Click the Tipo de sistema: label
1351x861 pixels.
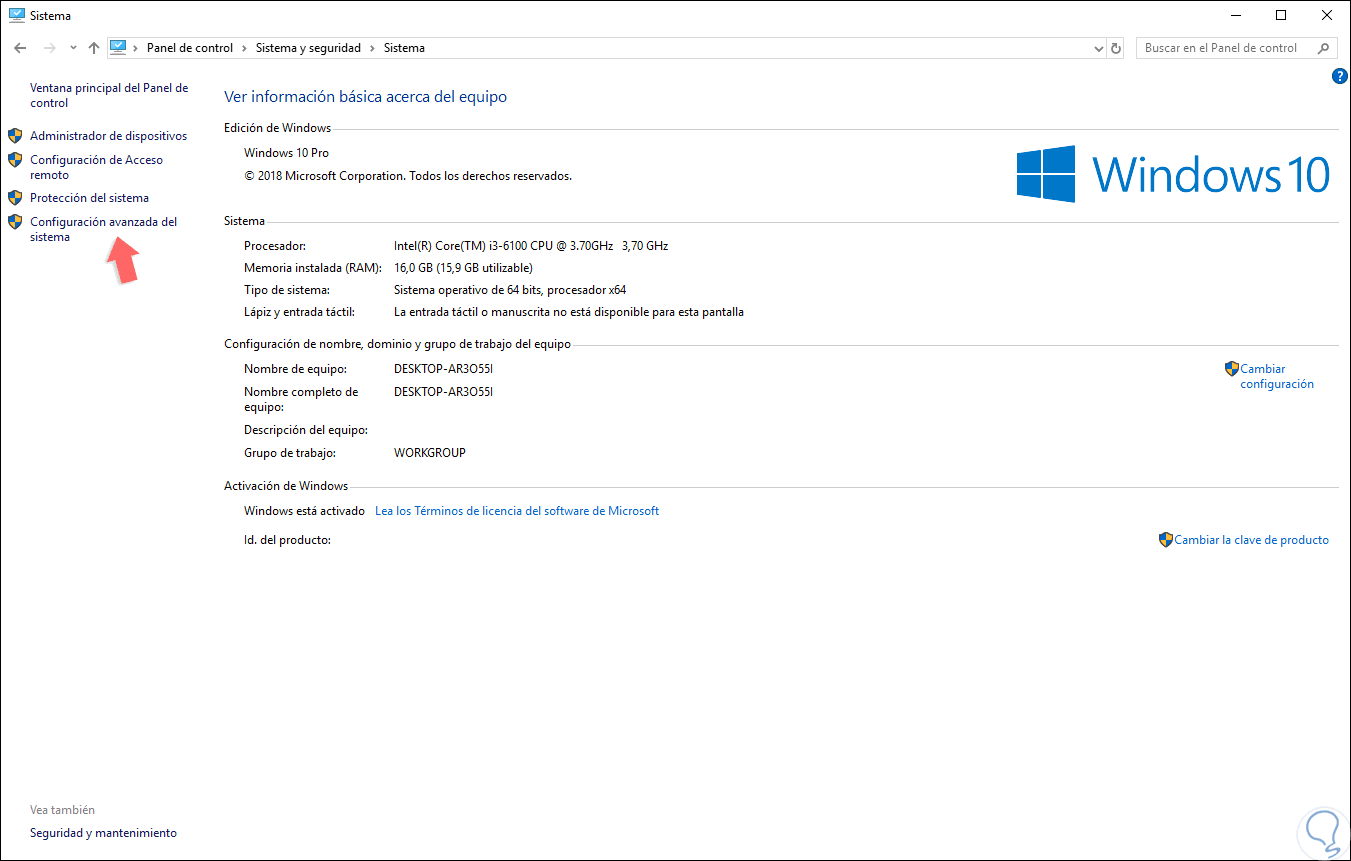(287, 290)
